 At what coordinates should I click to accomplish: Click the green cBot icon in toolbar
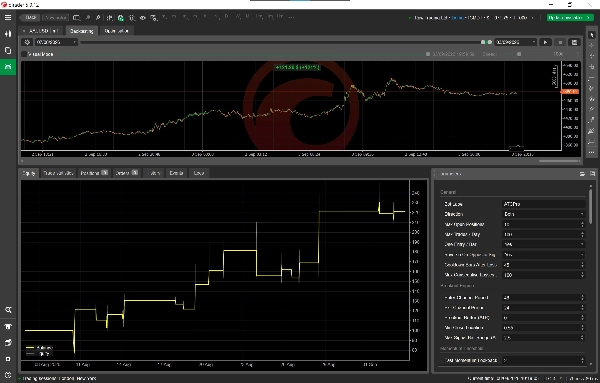121,18
